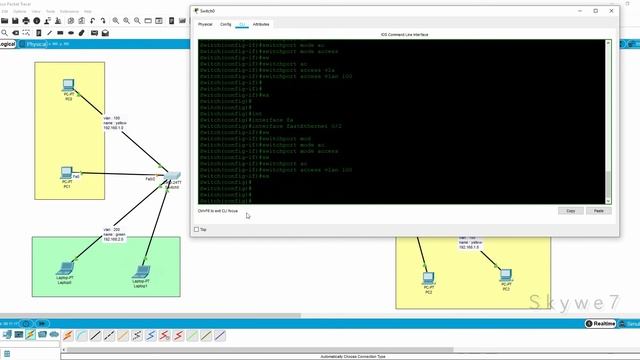Click the cable list scrollbar left arrow
Viewport: 640px width, 360px height.
click(63, 350)
